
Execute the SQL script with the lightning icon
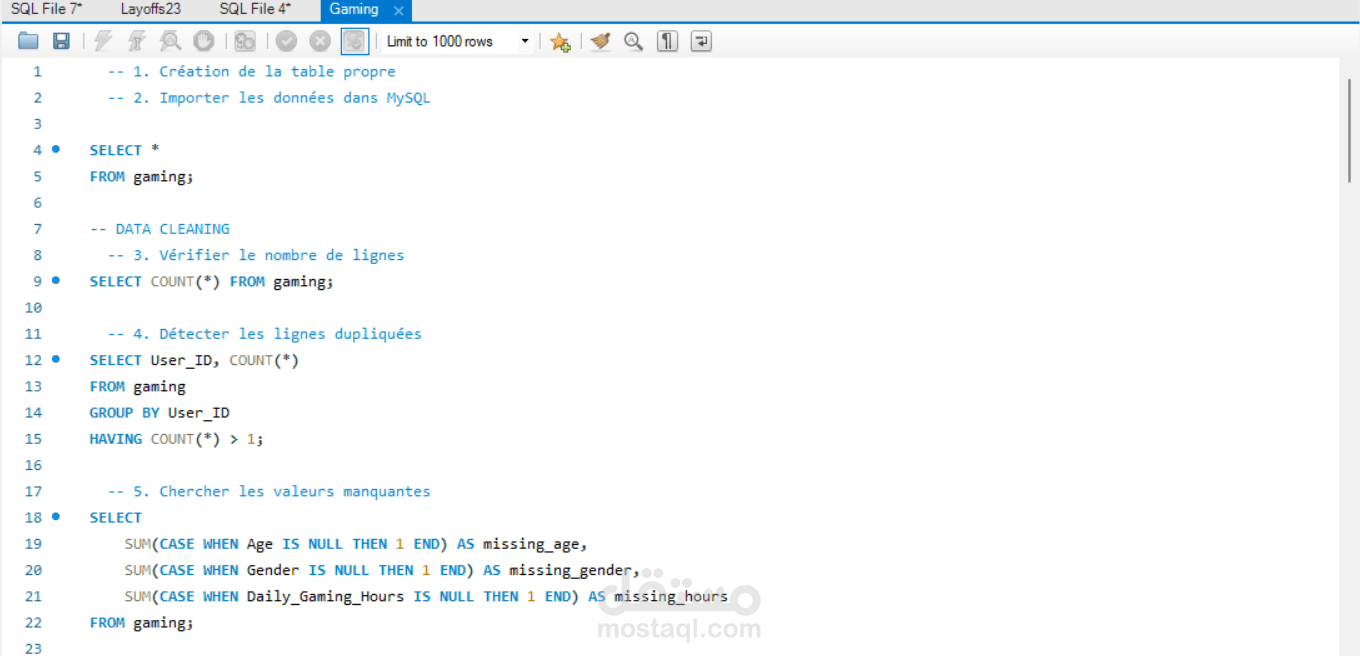pyautogui.click(x=103, y=41)
